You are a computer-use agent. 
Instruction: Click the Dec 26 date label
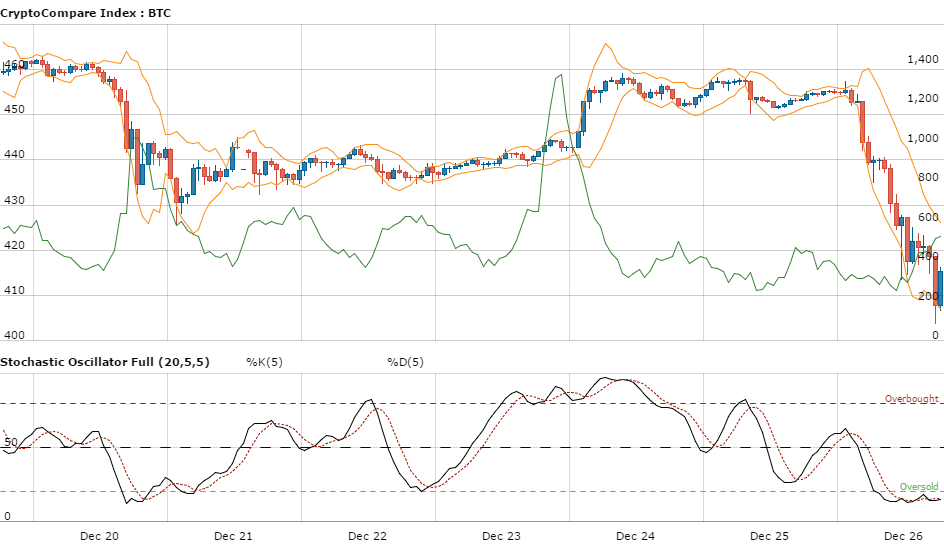point(902,536)
